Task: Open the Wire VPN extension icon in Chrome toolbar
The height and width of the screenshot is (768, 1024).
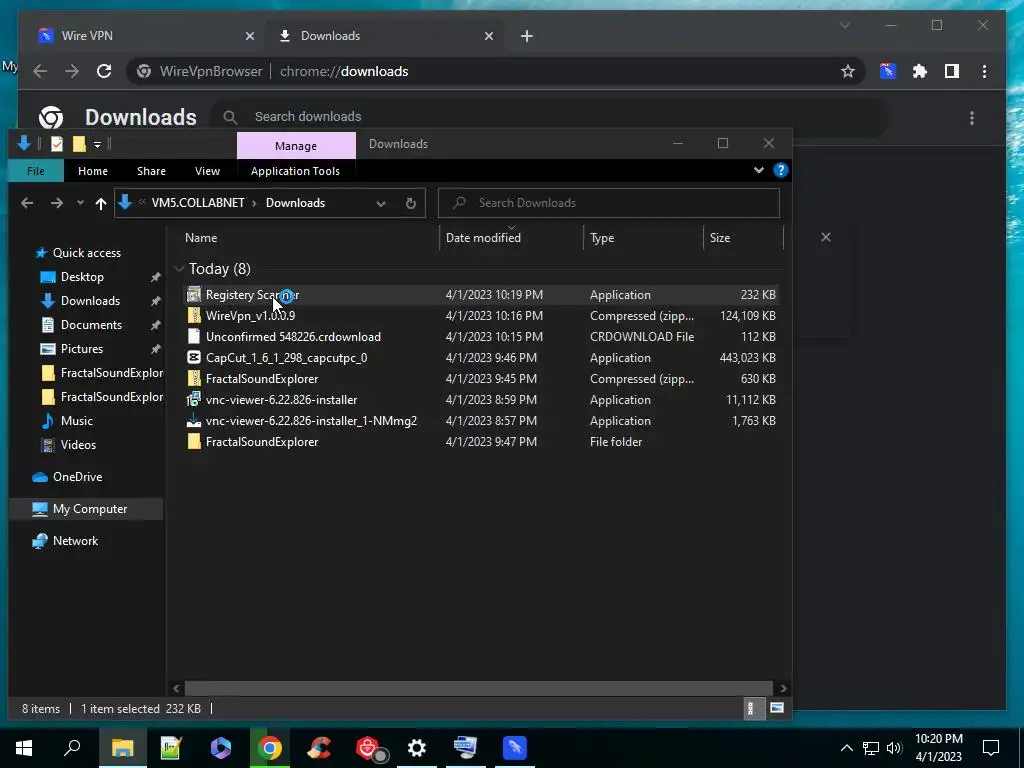Action: point(888,71)
